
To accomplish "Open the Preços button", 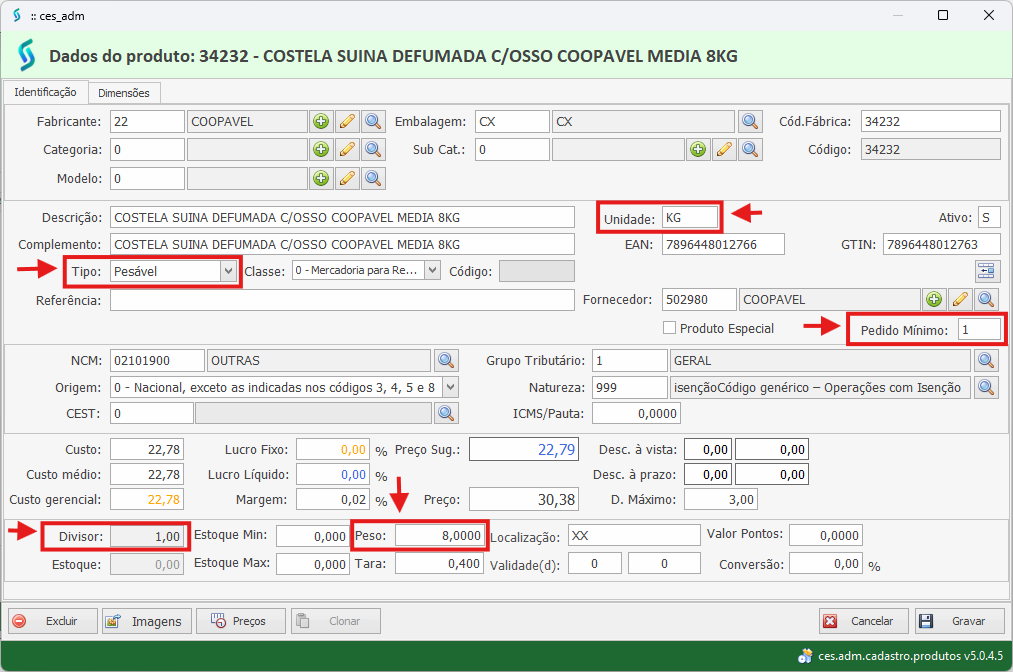I will tap(240, 621).
